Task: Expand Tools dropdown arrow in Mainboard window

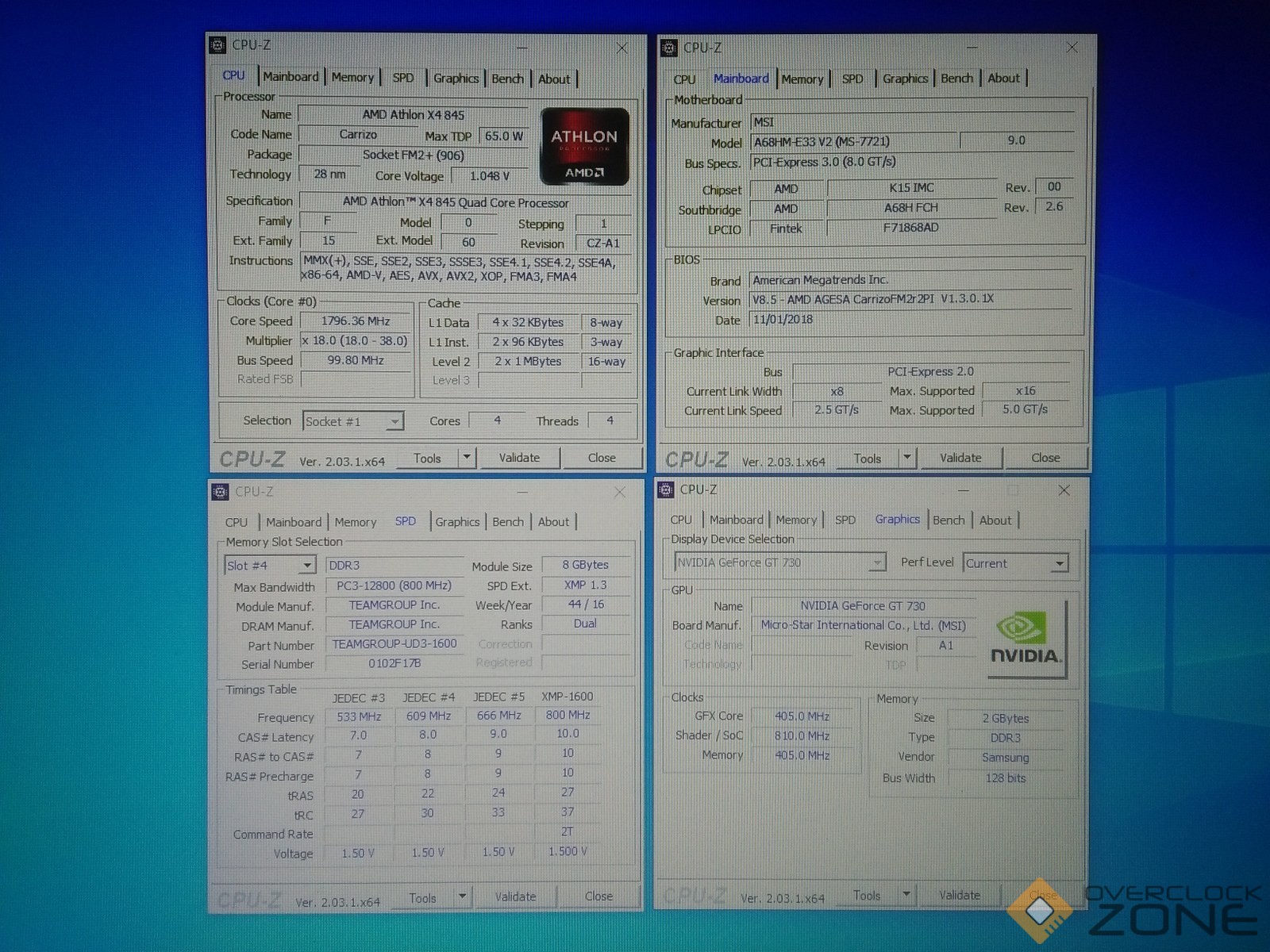Action: point(907,458)
